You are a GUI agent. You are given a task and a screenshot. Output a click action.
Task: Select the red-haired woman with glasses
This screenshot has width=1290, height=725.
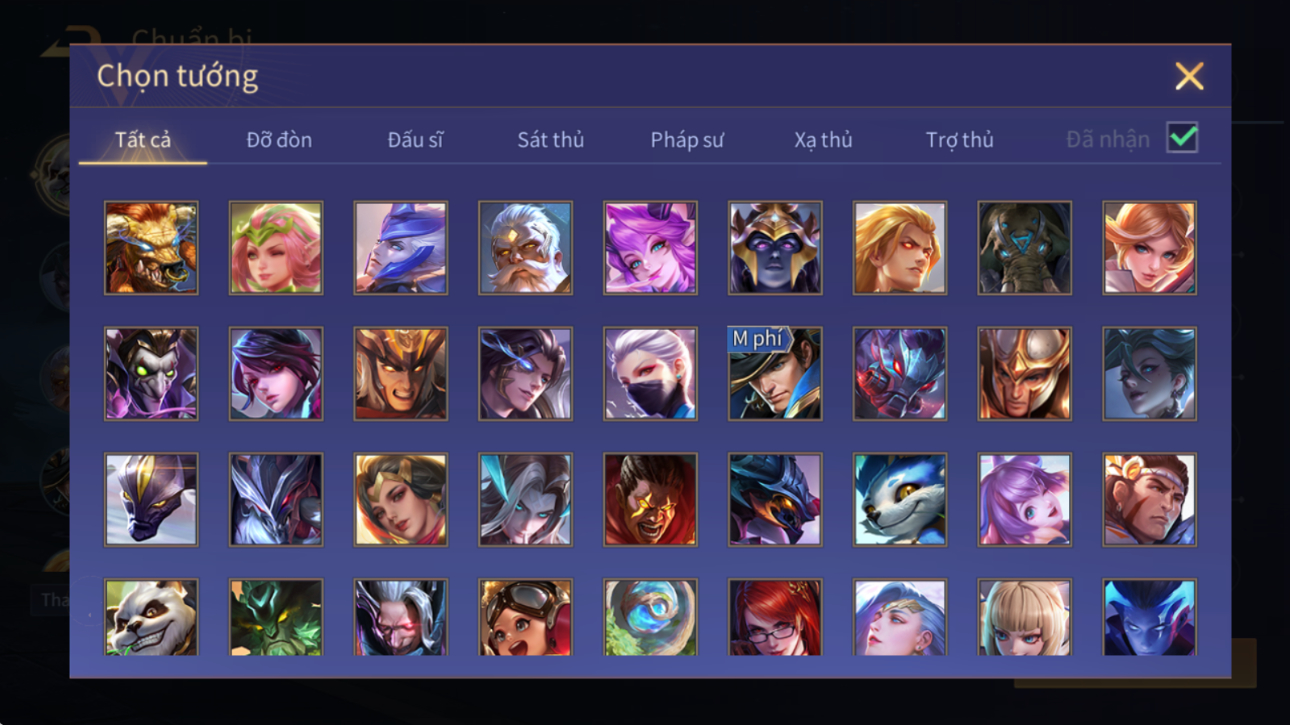[775, 618]
